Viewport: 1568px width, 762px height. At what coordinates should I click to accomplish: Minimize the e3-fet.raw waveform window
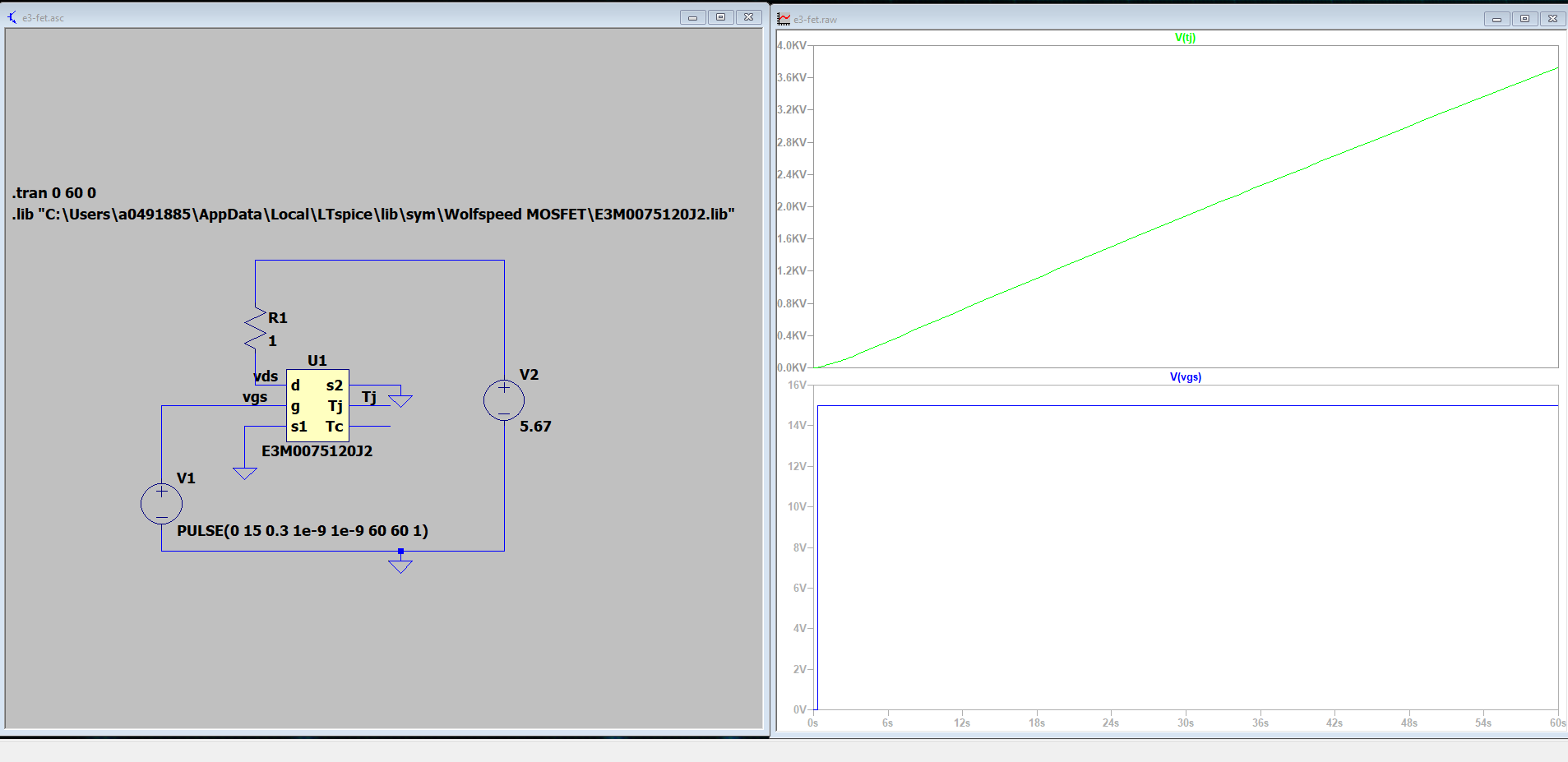[1496, 19]
